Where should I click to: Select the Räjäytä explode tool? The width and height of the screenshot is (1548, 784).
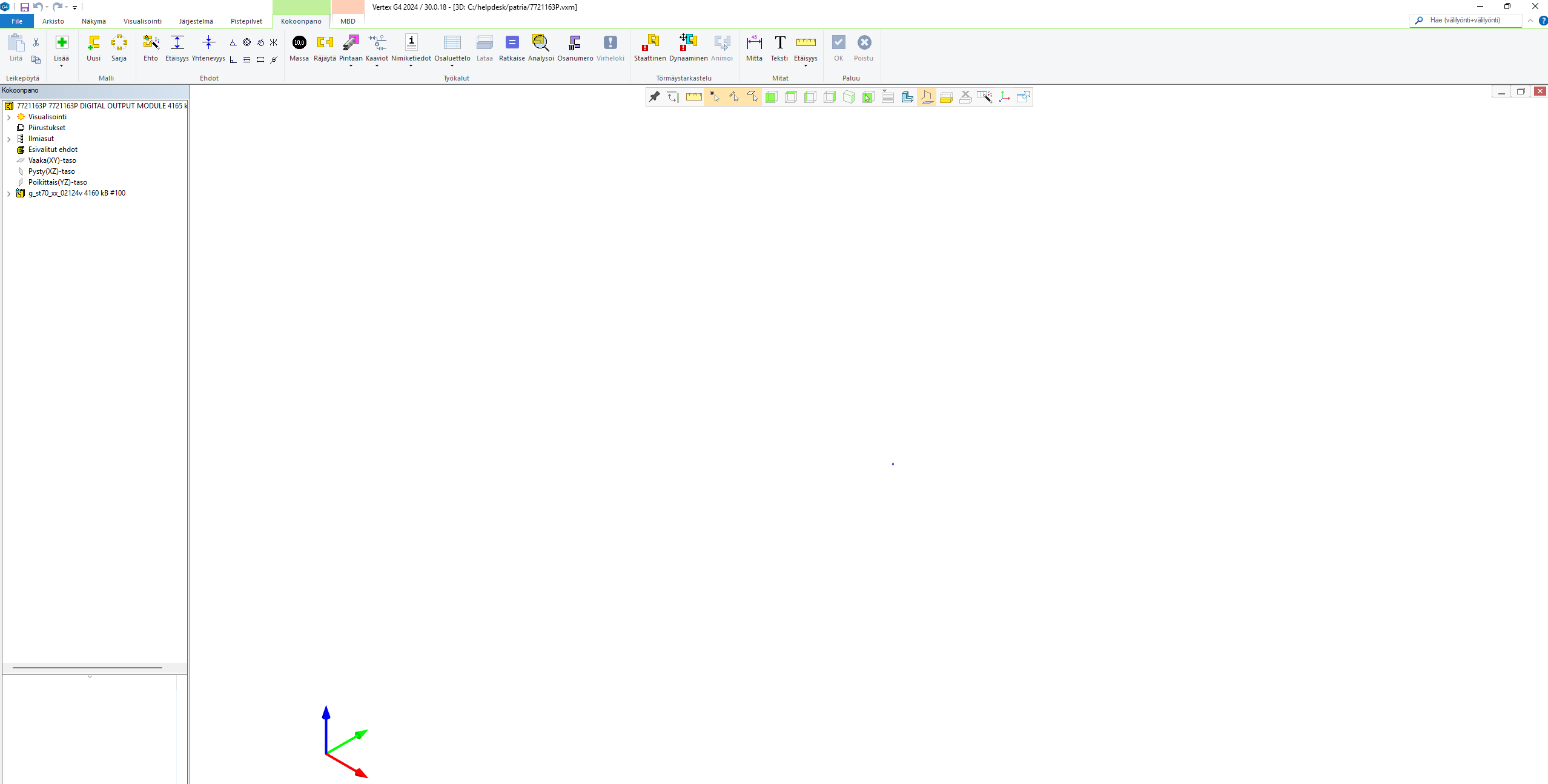pos(325,48)
